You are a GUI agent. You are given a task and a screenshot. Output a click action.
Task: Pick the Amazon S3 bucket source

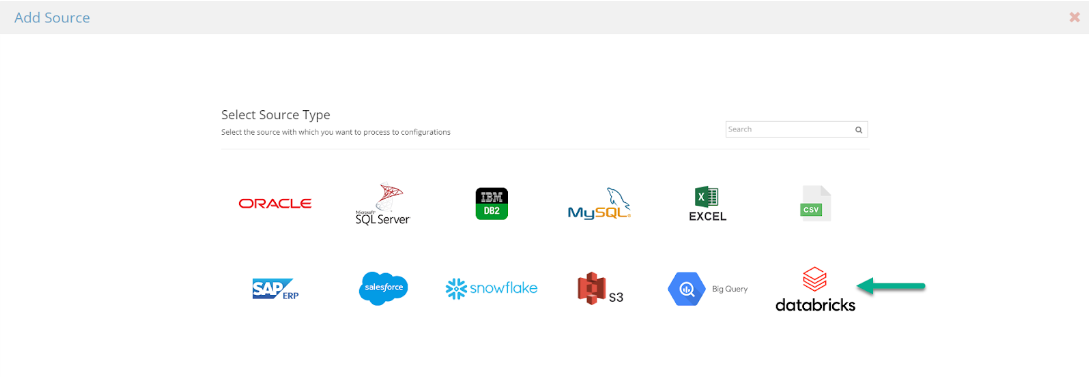(x=600, y=288)
